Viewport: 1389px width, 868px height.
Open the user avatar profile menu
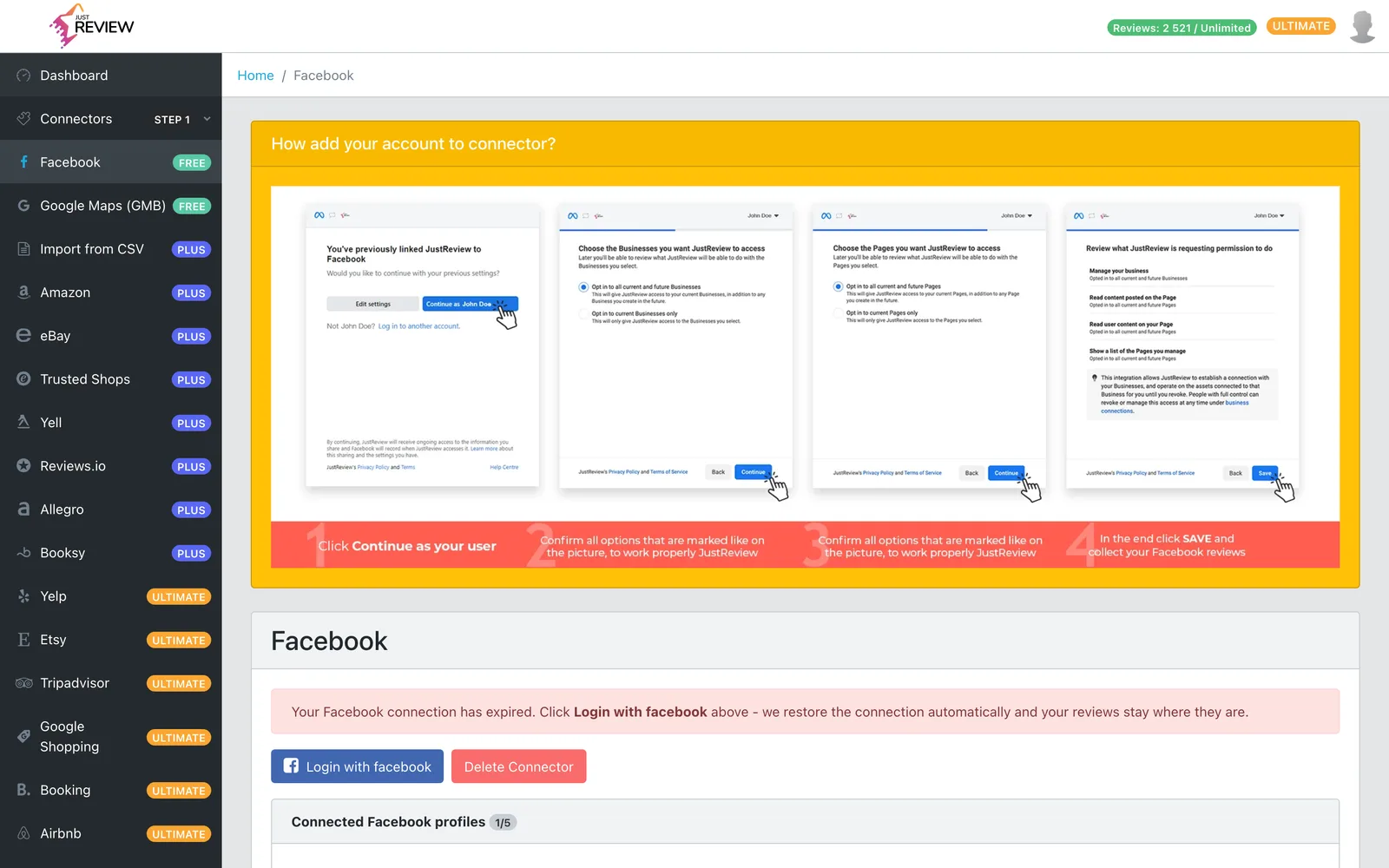(1362, 27)
